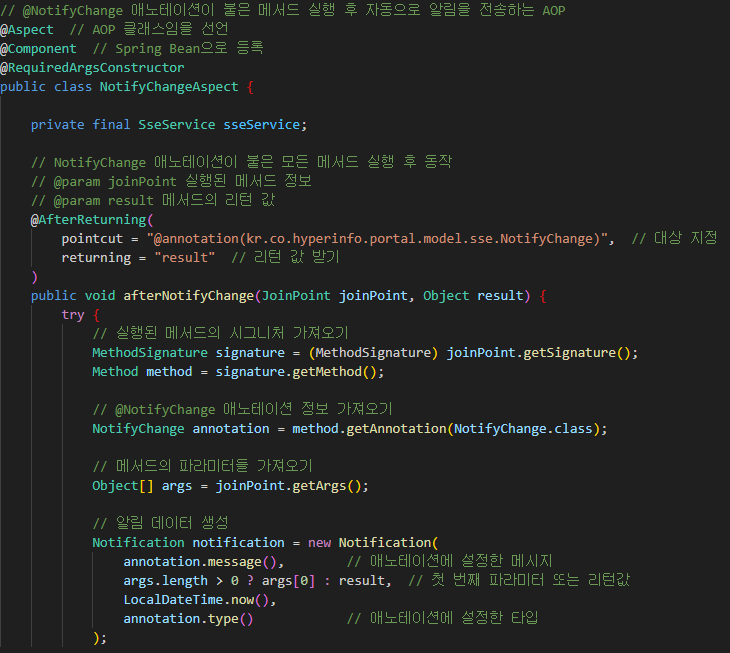Click the try keyword
The width and height of the screenshot is (730, 653).
tap(73, 315)
